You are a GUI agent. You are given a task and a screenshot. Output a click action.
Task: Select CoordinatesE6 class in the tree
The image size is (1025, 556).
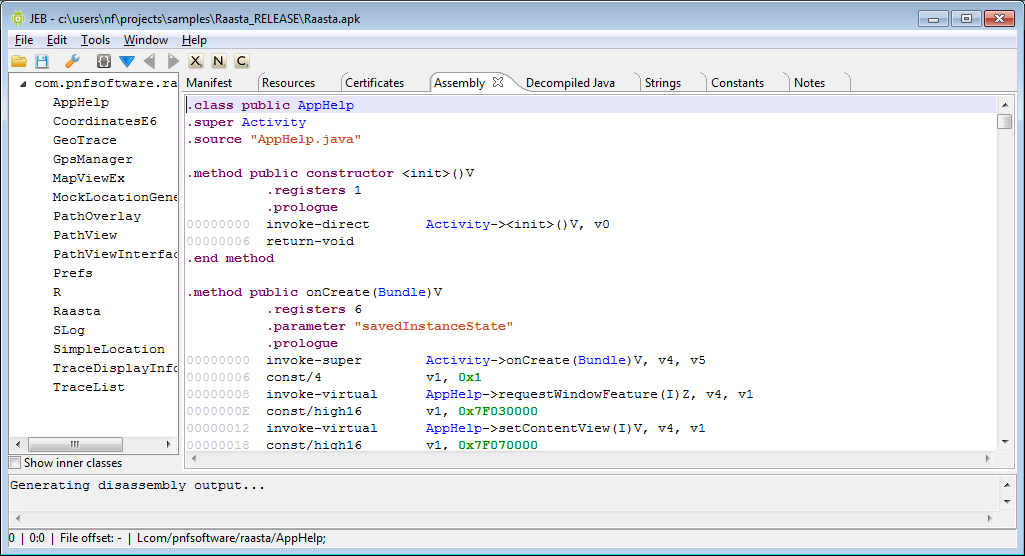click(105, 122)
